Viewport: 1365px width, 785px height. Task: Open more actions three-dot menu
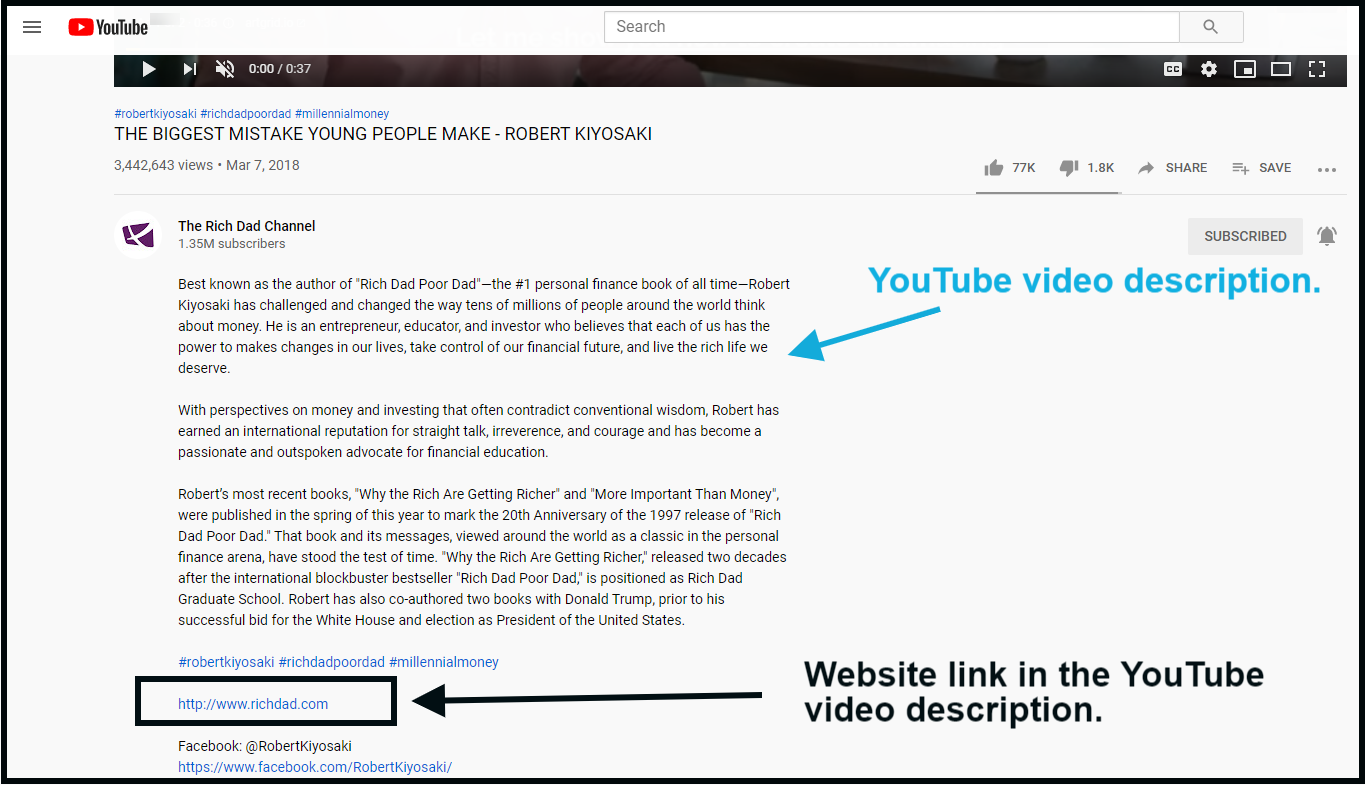1327,169
